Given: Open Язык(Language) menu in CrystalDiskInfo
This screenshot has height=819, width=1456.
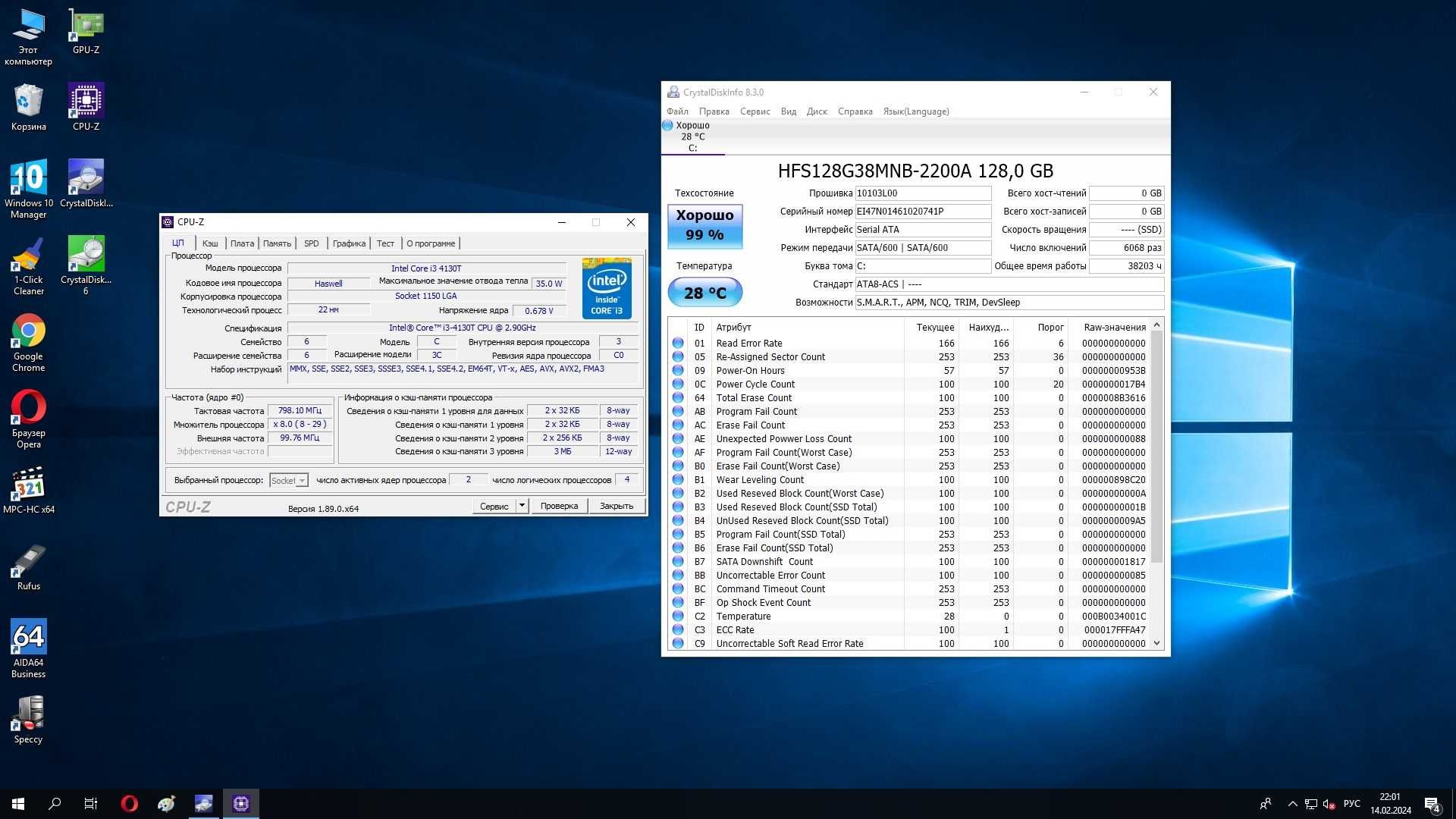Looking at the screenshot, I should coord(915,111).
